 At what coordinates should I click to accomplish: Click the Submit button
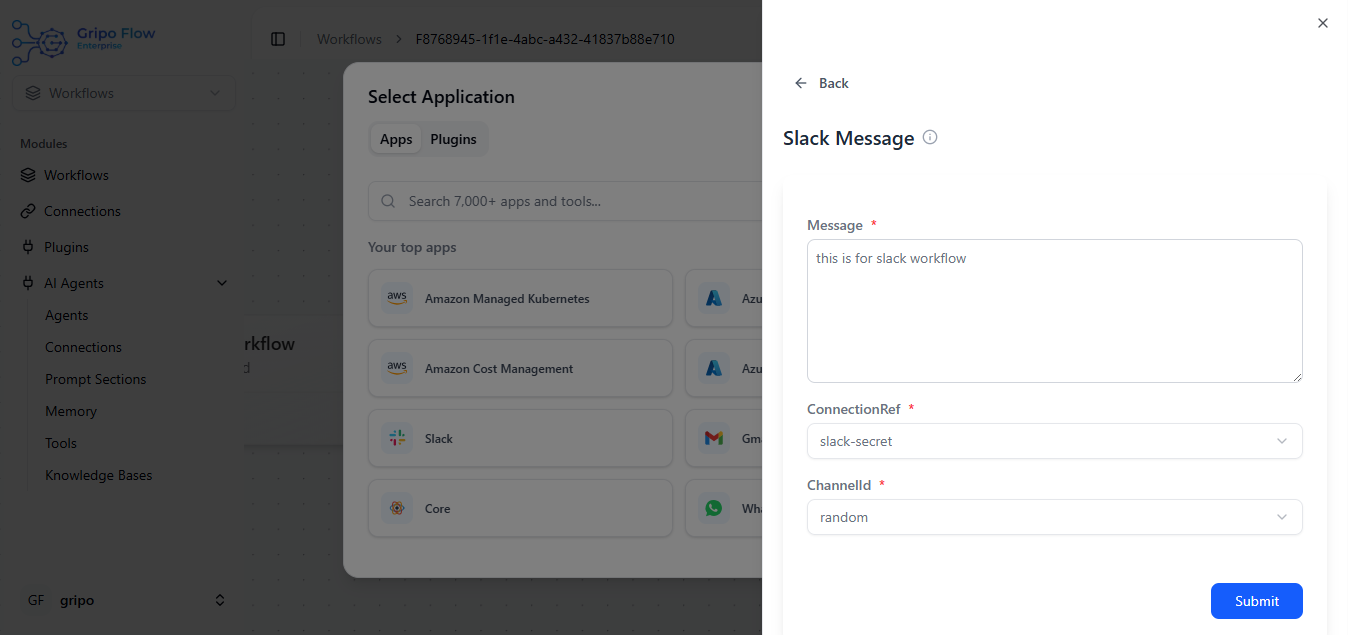point(1256,601)
